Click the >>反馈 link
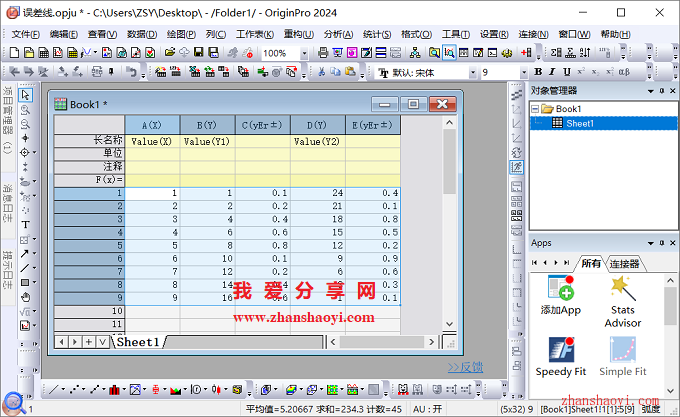Viewport: 680px width, 417px height. click(x=465, y=367)
